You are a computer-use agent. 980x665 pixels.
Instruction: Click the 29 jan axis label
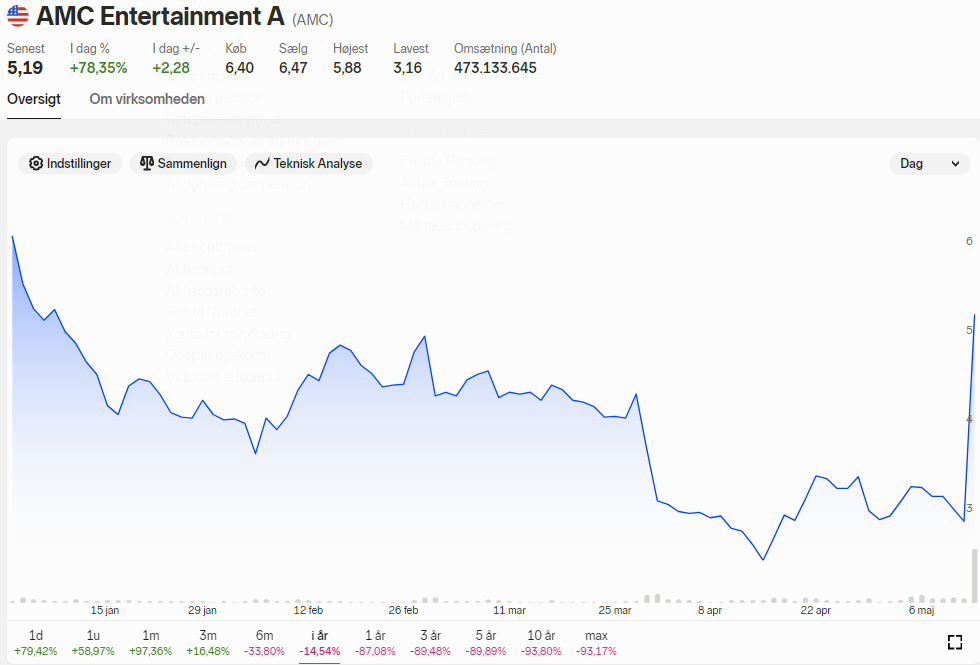click(x=202, y=610)
